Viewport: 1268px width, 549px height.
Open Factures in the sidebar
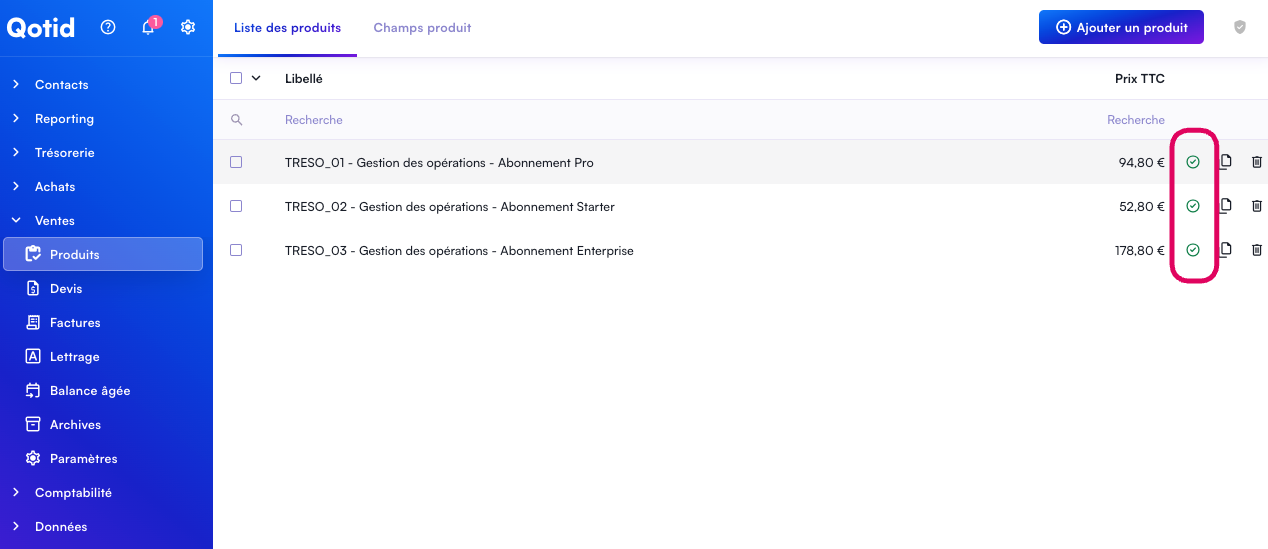pos(75,323)
